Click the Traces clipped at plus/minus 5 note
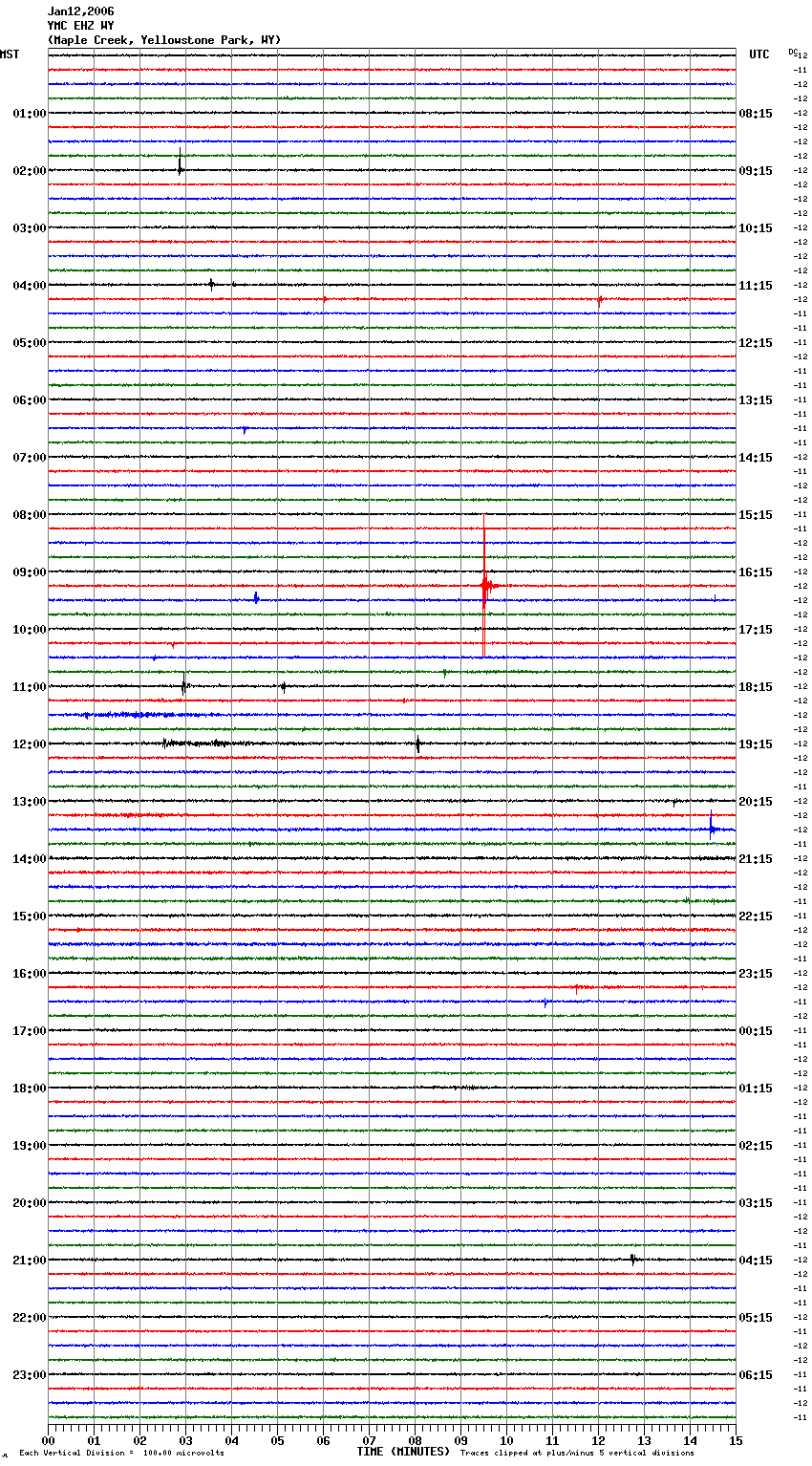 (577, 1454)
